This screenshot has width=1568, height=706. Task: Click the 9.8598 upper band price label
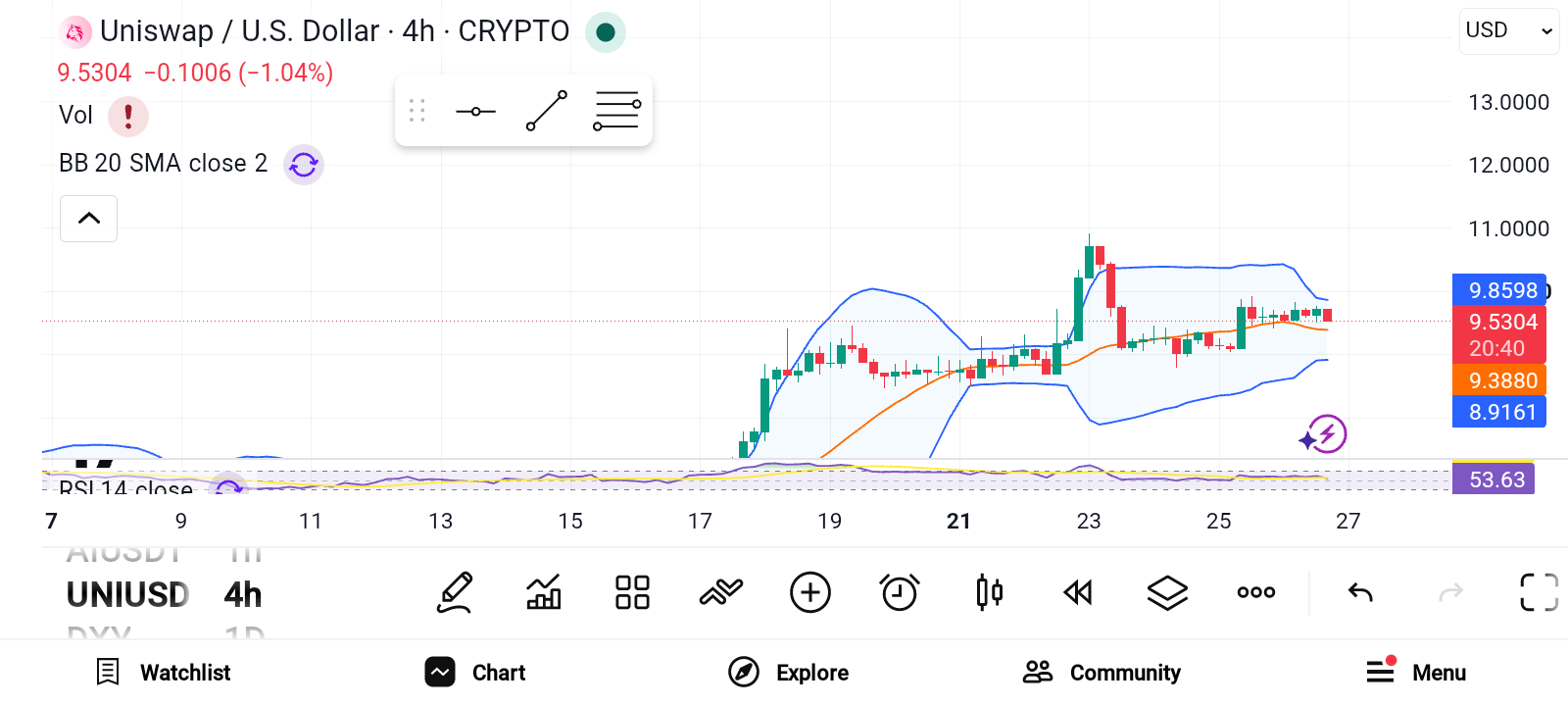point(1499,290)
